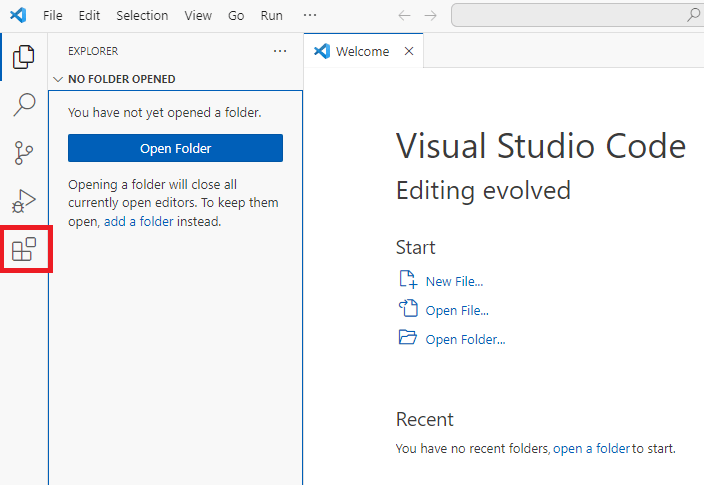Viewport: 704px width, 485px height.
Task: Go forward using the right arrow
Action: tap(431, 16)
